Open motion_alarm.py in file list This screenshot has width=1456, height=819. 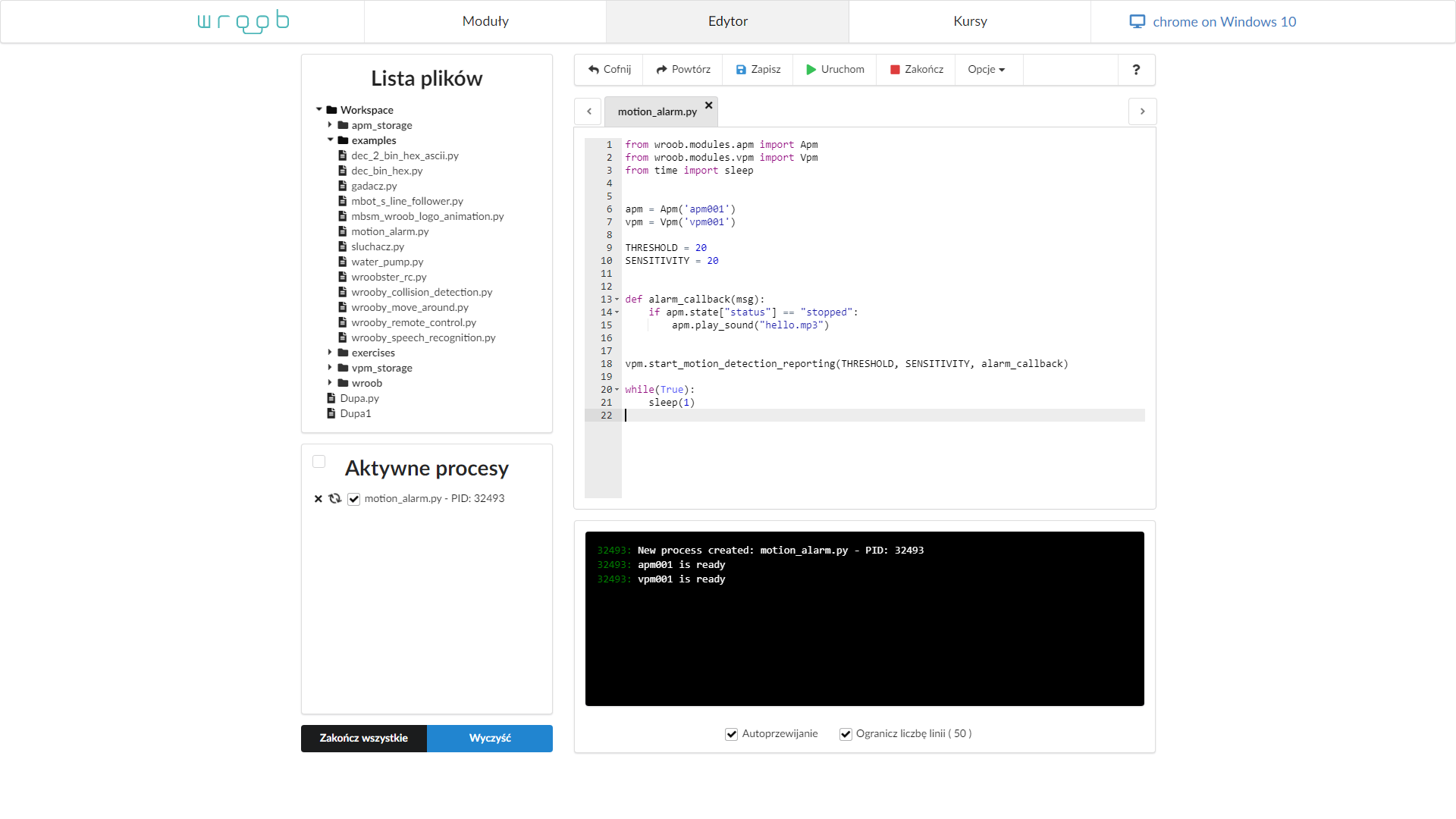point(390,231)
